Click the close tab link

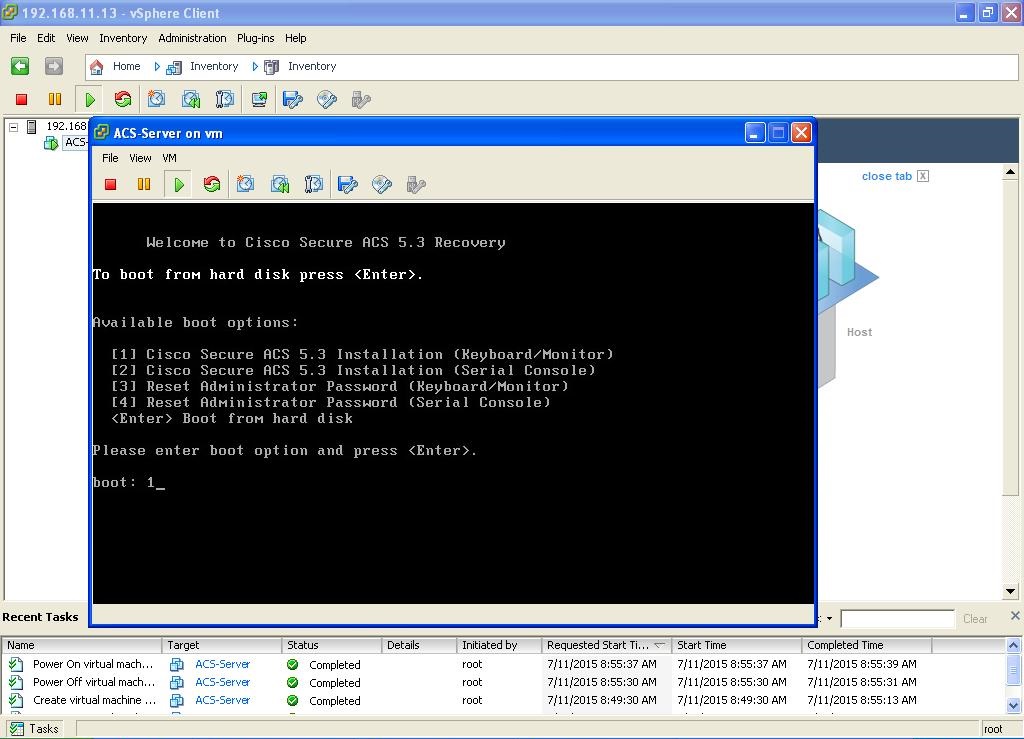[887, 176]
